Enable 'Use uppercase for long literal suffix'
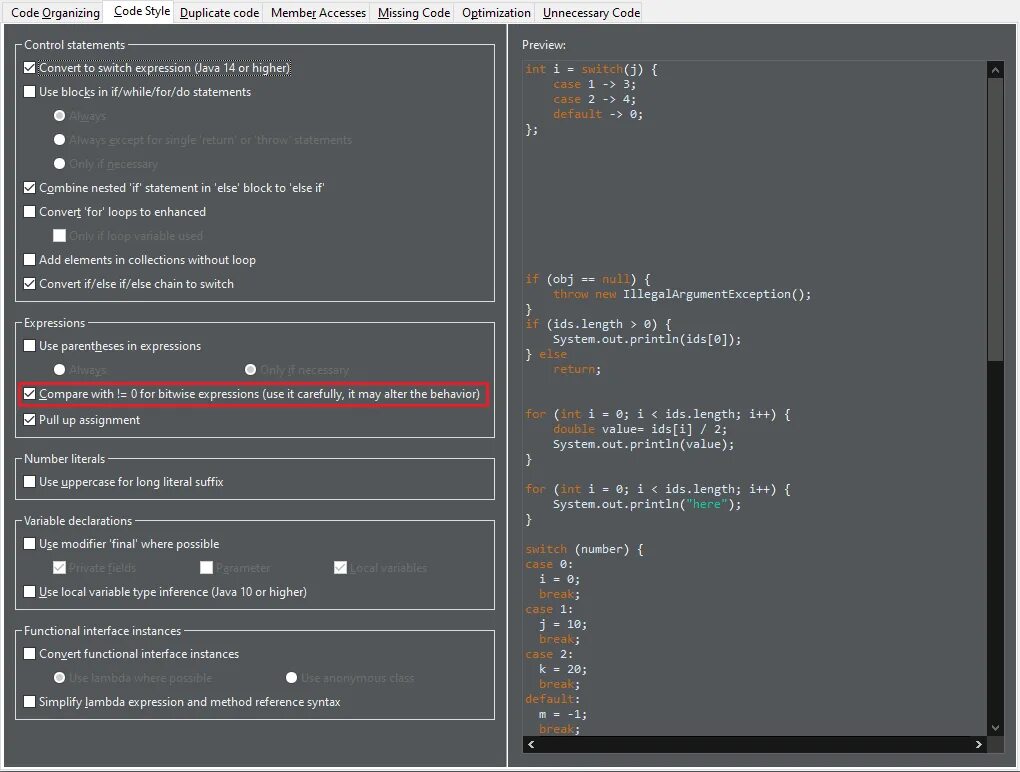The height and width of the screenshot is (772, 1020). tap(30, 481)
